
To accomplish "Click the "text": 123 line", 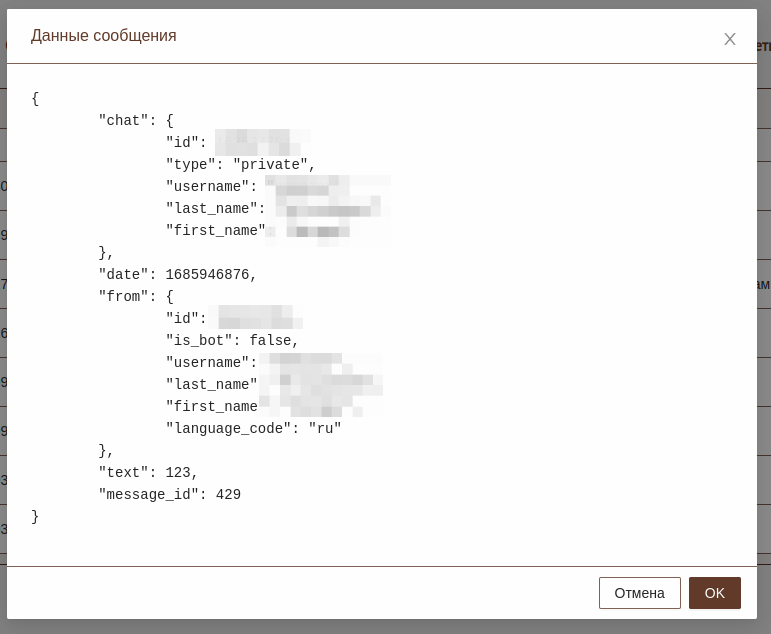I will (148, 473).
